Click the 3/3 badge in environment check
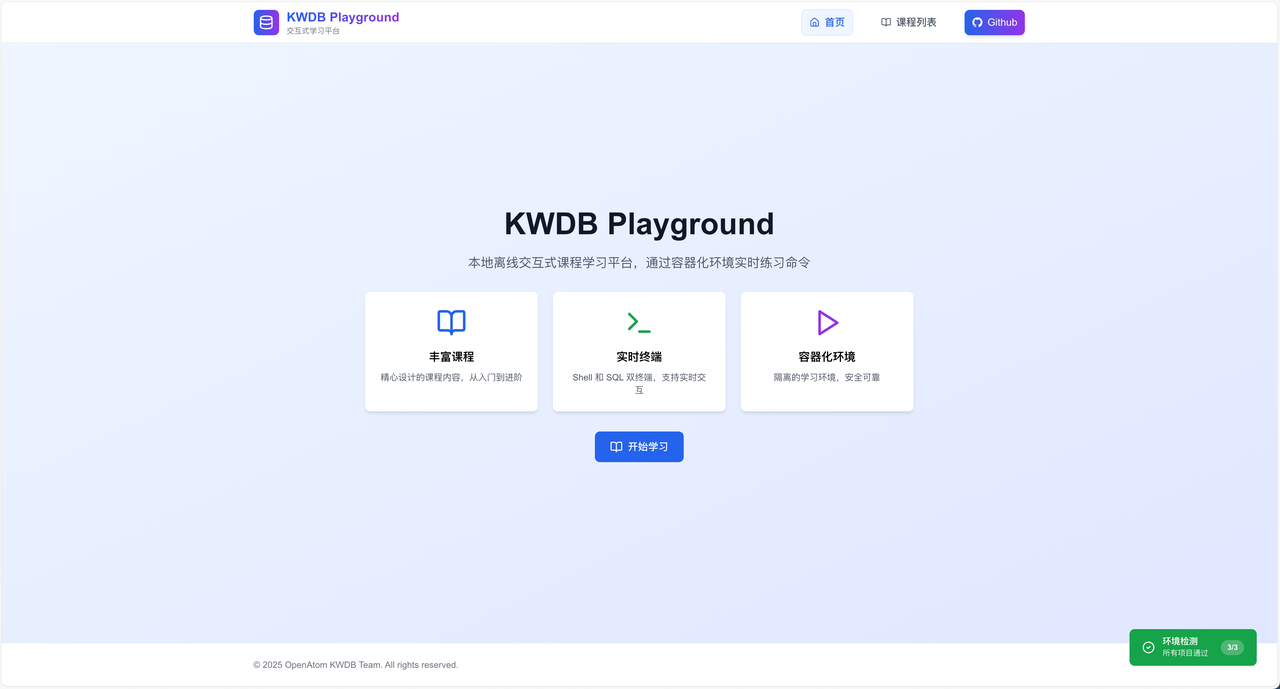 click(x=1232, y=647)
